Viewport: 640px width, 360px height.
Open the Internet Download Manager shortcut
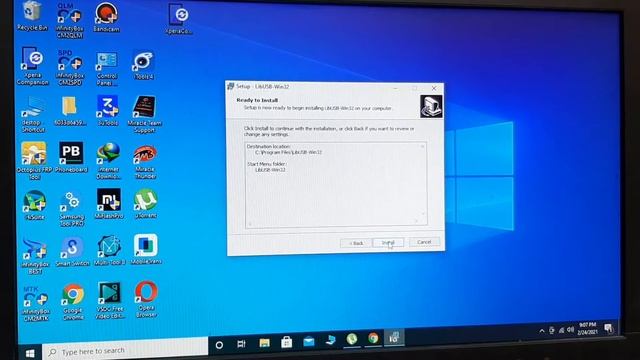(108, 161)
